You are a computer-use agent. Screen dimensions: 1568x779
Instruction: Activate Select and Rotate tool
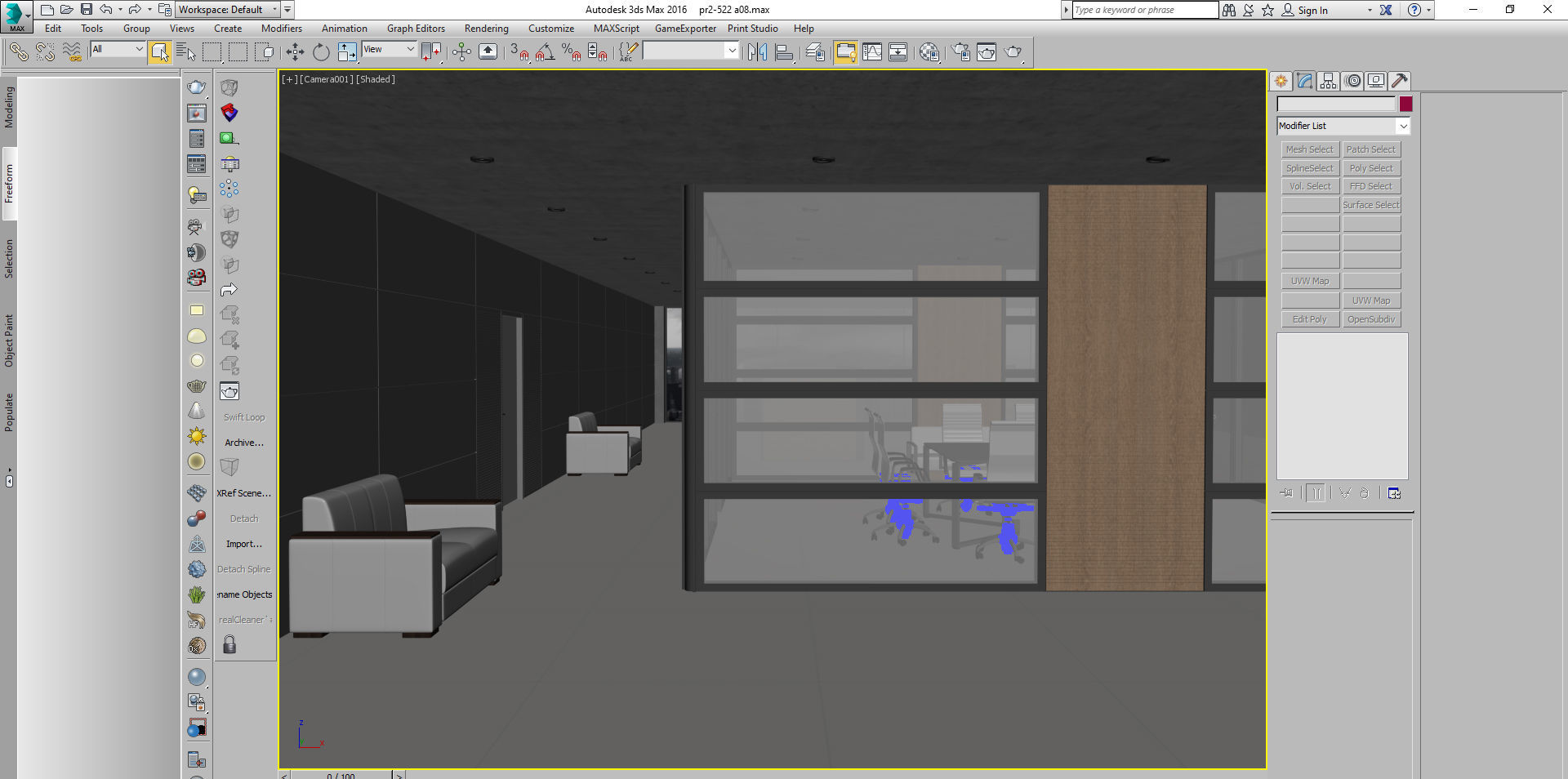(321, 52)
